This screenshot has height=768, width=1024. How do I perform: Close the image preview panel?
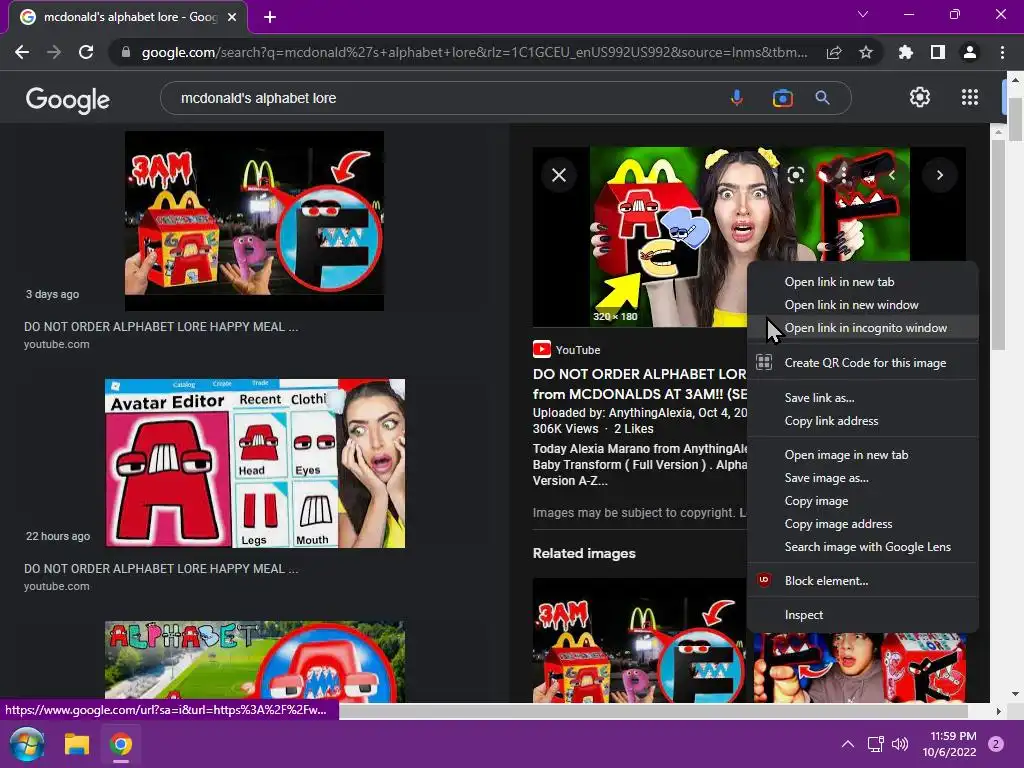click(x=559, y=175)
